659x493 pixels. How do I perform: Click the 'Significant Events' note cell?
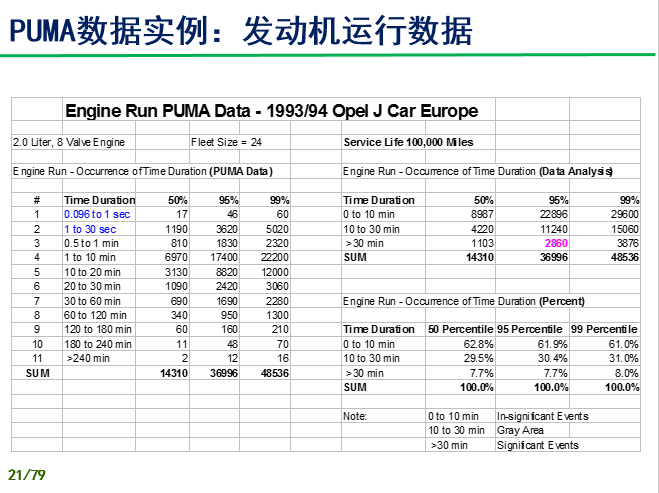tap(538, 445)
